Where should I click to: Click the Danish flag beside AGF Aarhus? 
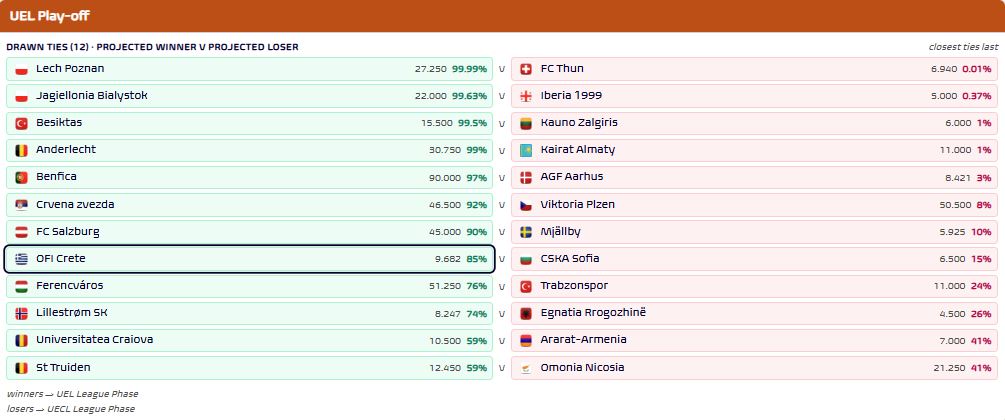pyautogui.click(x=526, y=178)
